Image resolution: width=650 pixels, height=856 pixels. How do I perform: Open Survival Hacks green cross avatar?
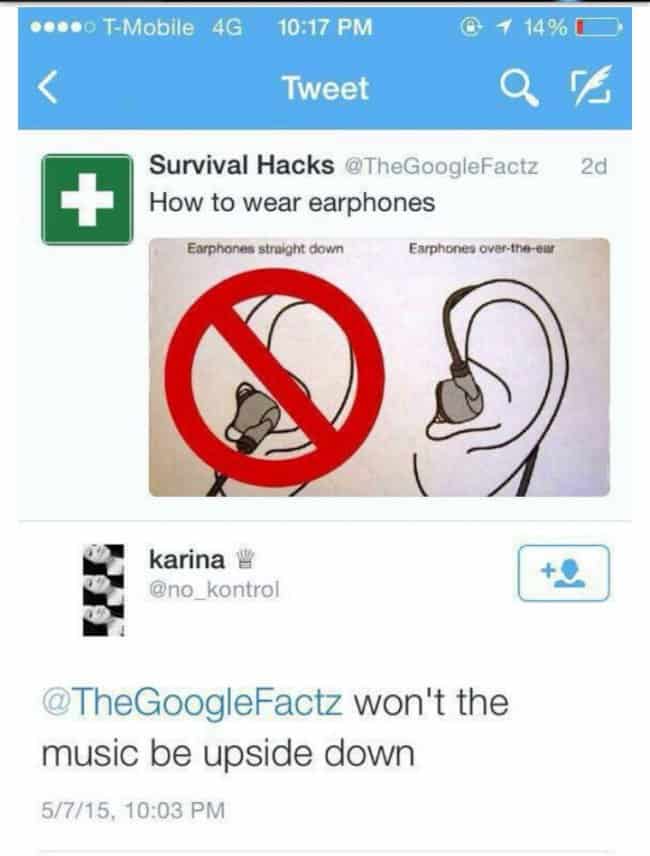(87, 199)
